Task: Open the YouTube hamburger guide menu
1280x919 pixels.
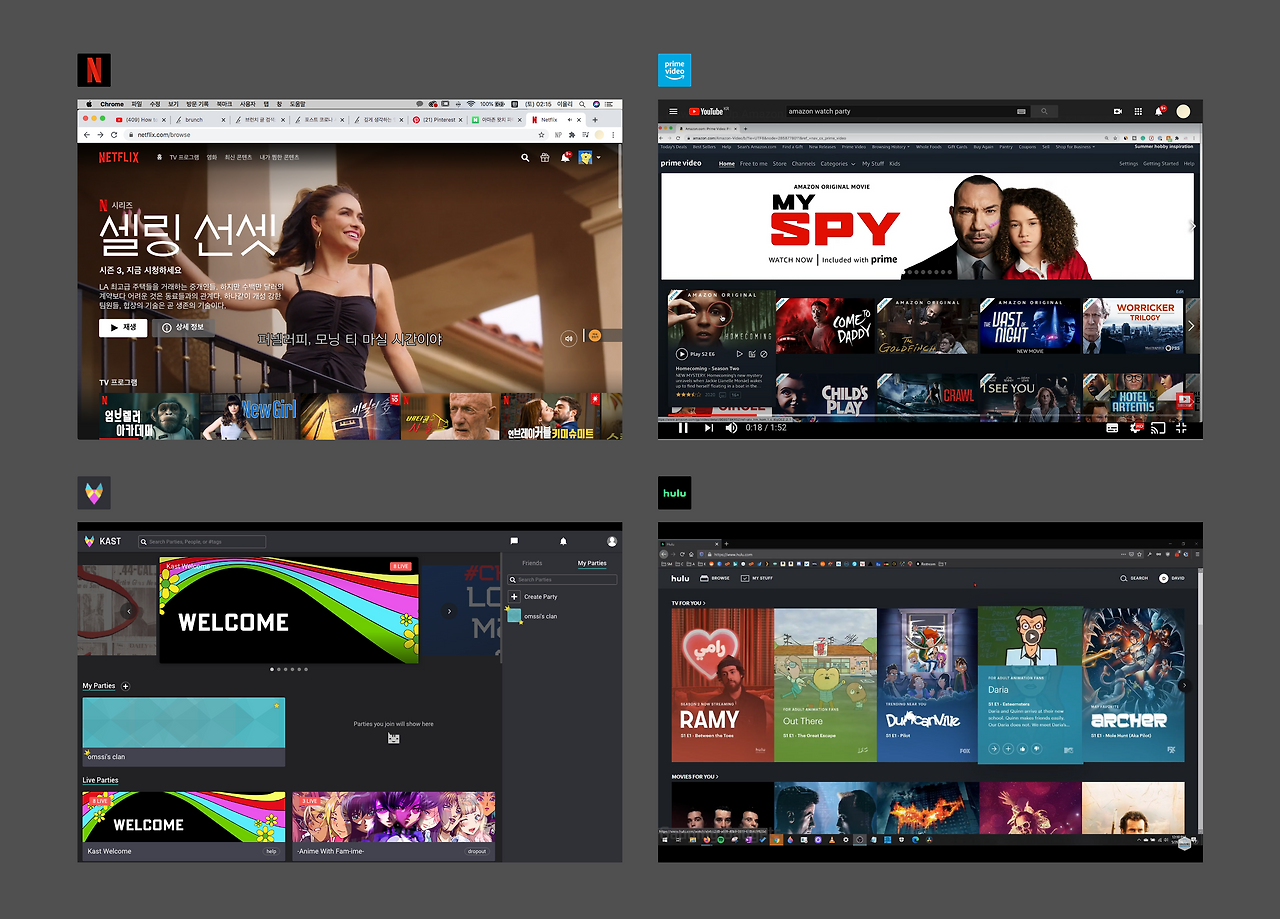Action: coord(673,111)
